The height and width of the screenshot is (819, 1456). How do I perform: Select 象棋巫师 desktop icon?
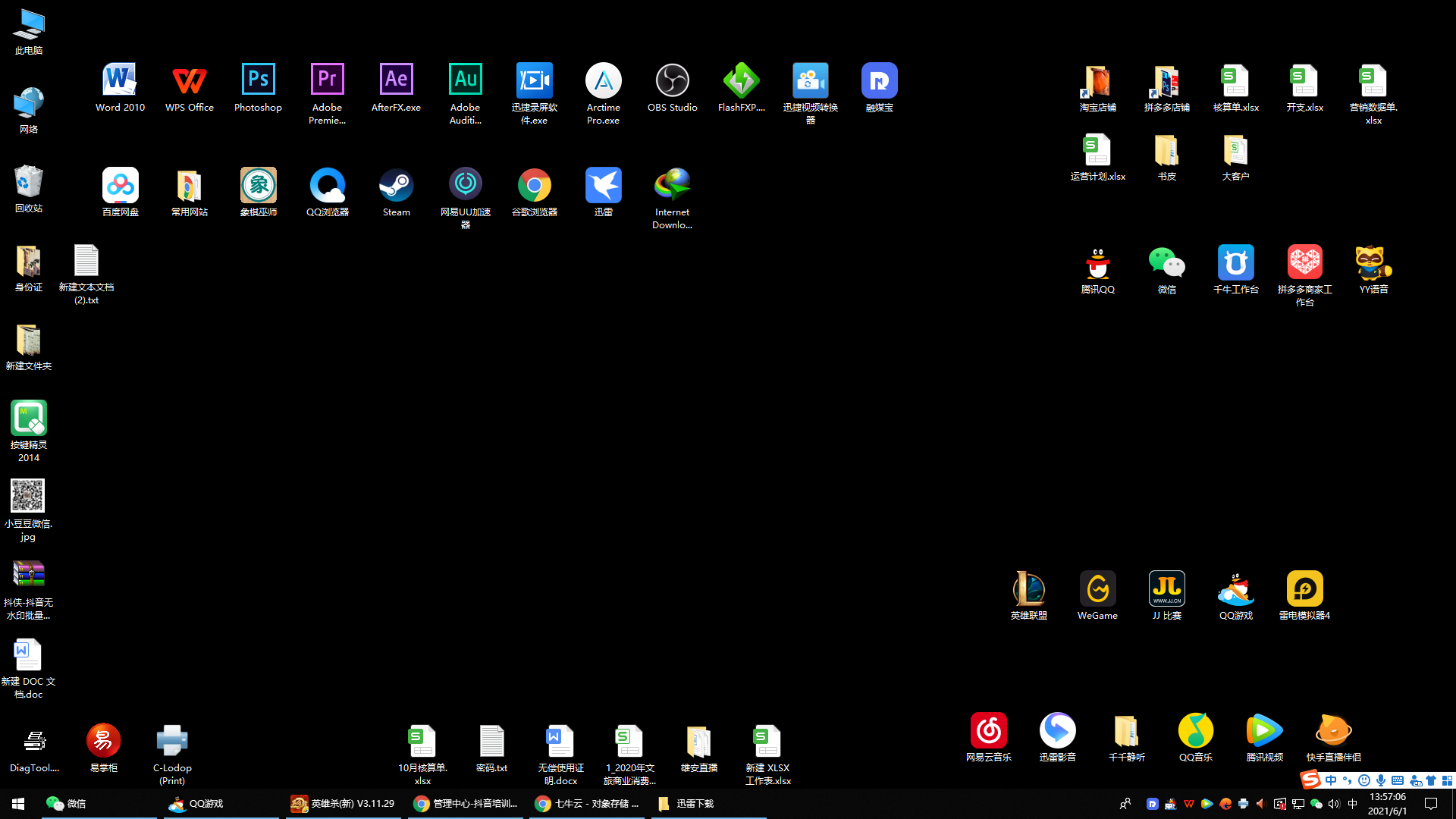[x=258, y=192]
